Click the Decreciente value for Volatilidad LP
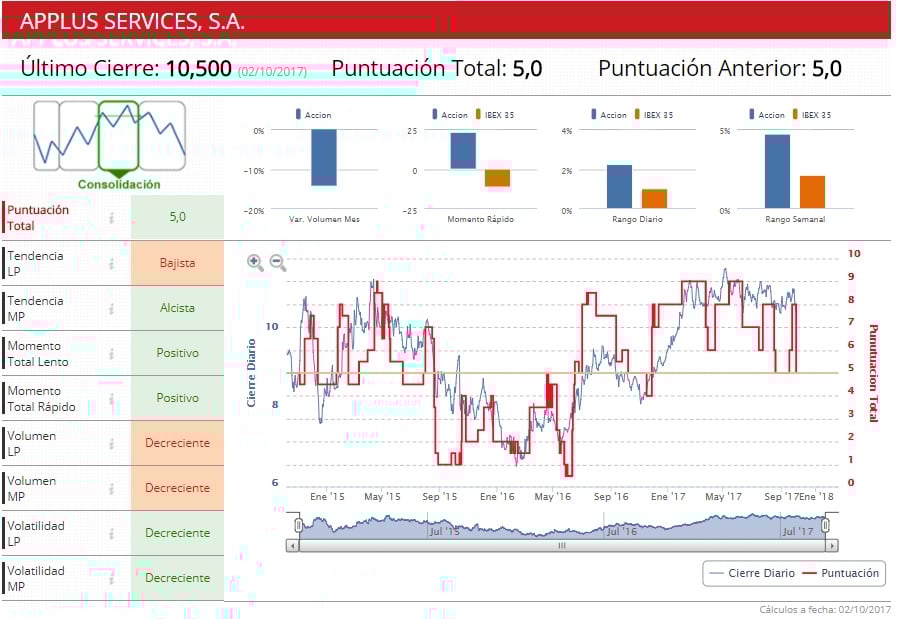 pyautogui.click(x=177, y=533)
